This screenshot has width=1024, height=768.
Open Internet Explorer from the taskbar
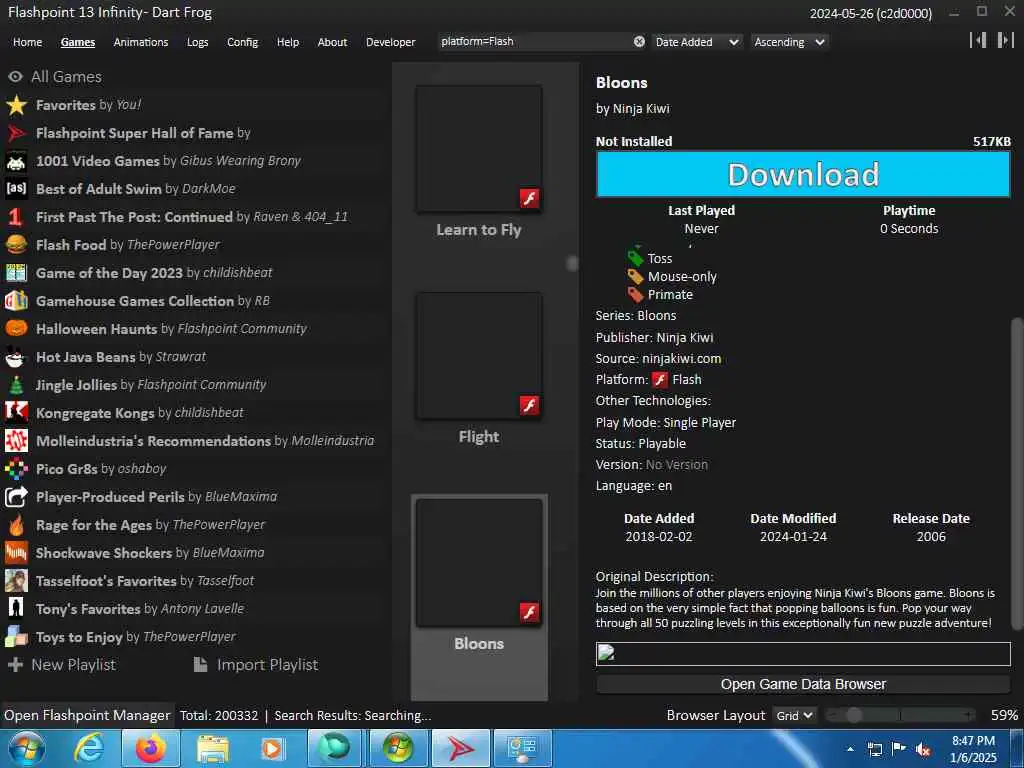[89, 748]
